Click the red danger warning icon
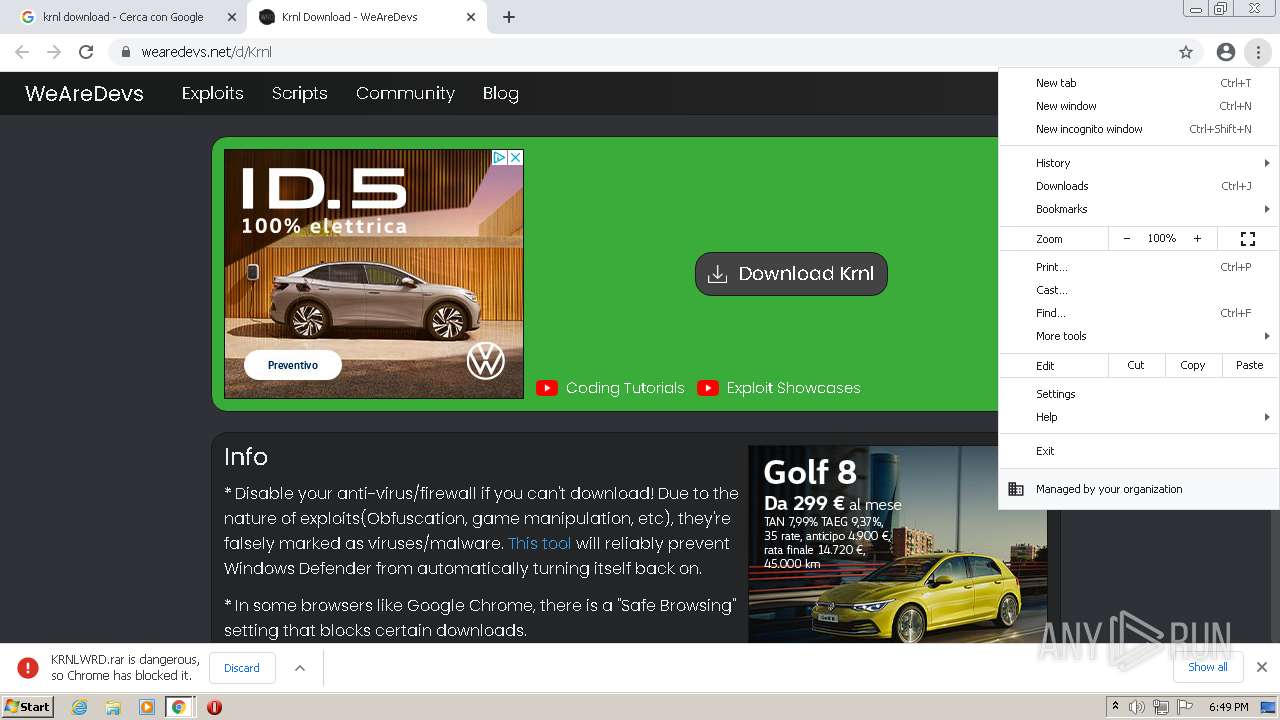Screen dimensions: 1280x720 pyautogui.click(x=28, y=667)
